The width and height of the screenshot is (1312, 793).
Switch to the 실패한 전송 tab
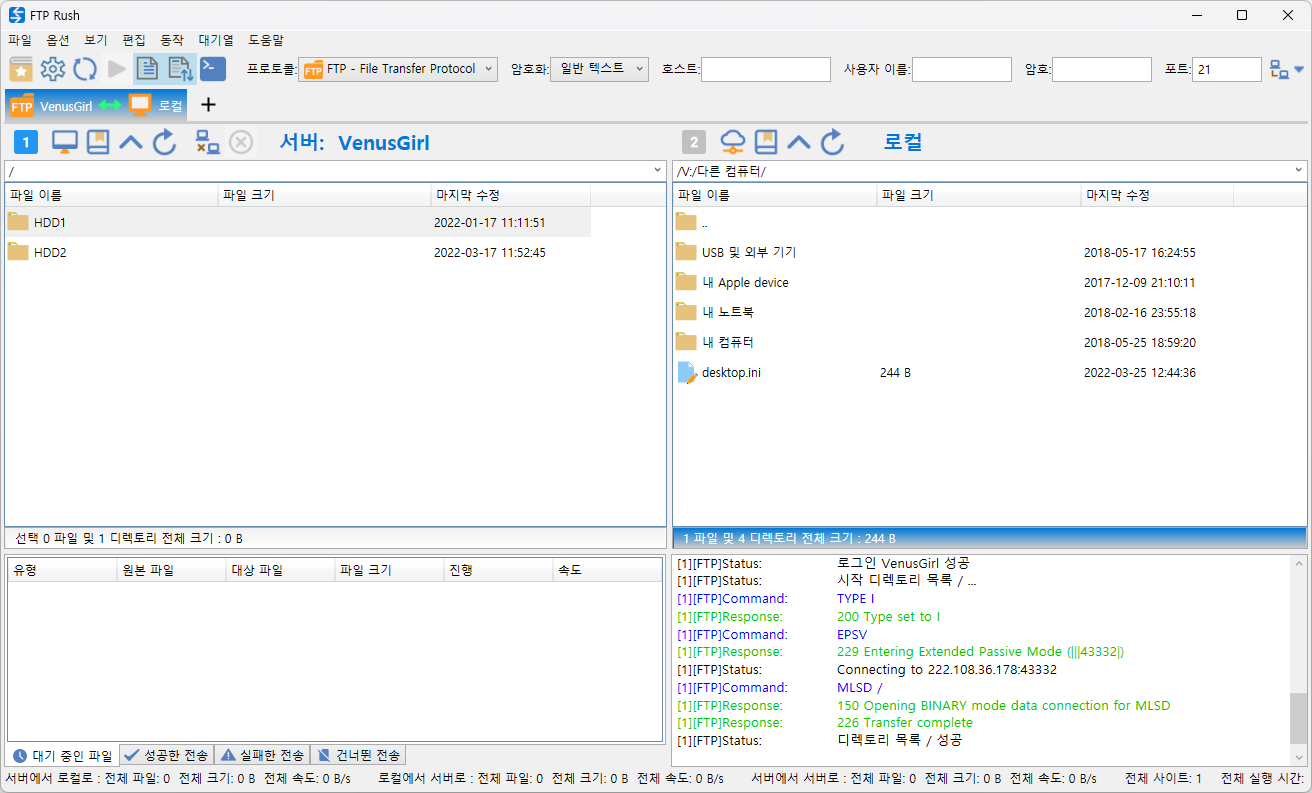(x=262, y=755)
